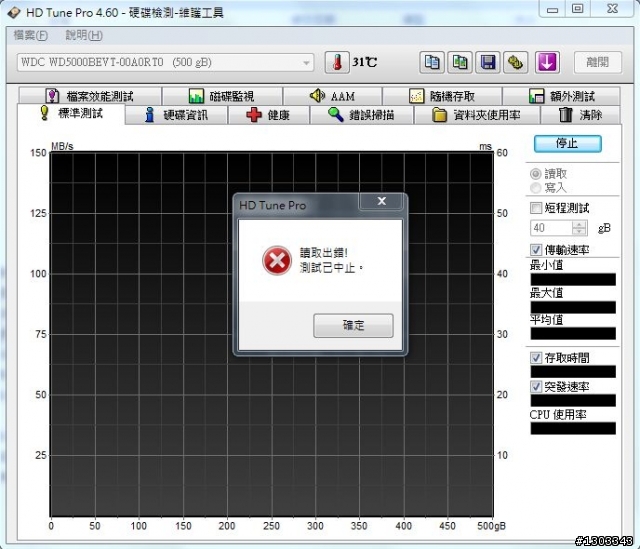The image size is (640, 549).
Task: Open the 清除 tab
Action: 580,115
